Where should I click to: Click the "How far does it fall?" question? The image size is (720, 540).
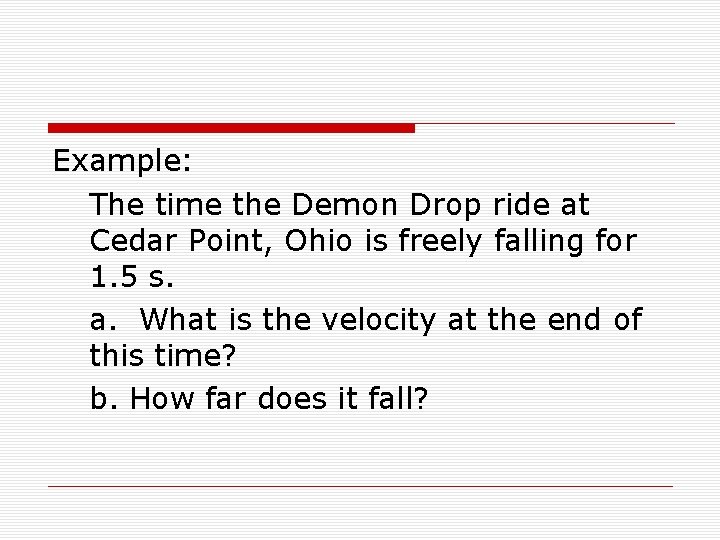click(279, 398)
